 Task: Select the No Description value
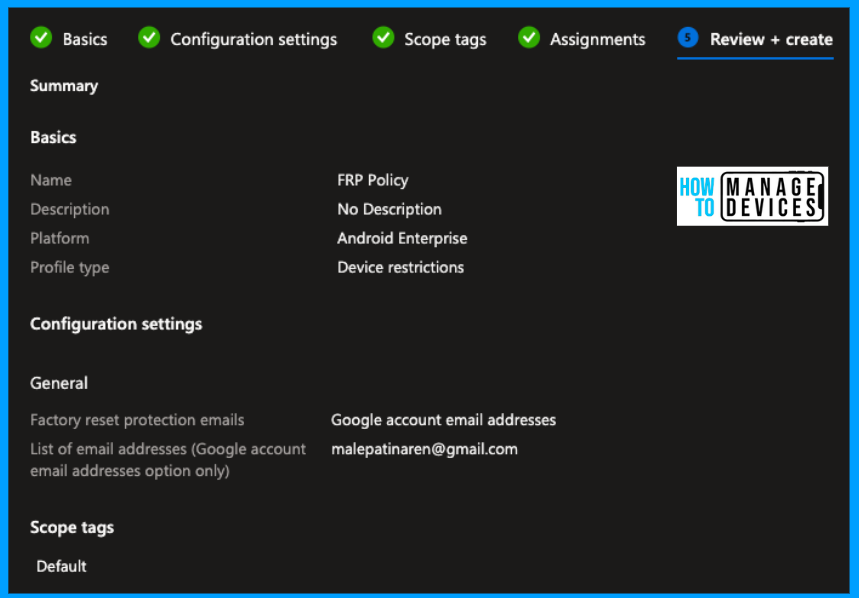pos(390,209)
